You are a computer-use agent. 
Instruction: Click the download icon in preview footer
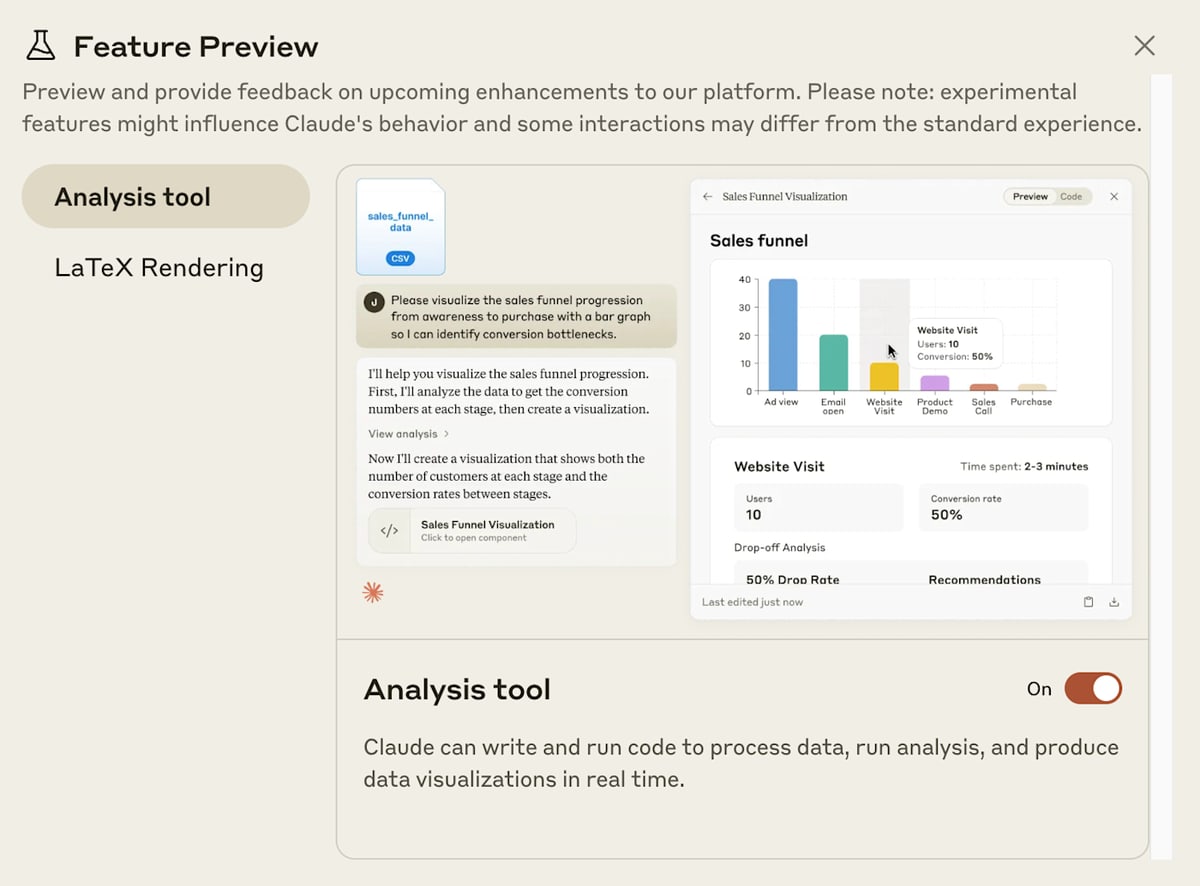click(1114, 602)
